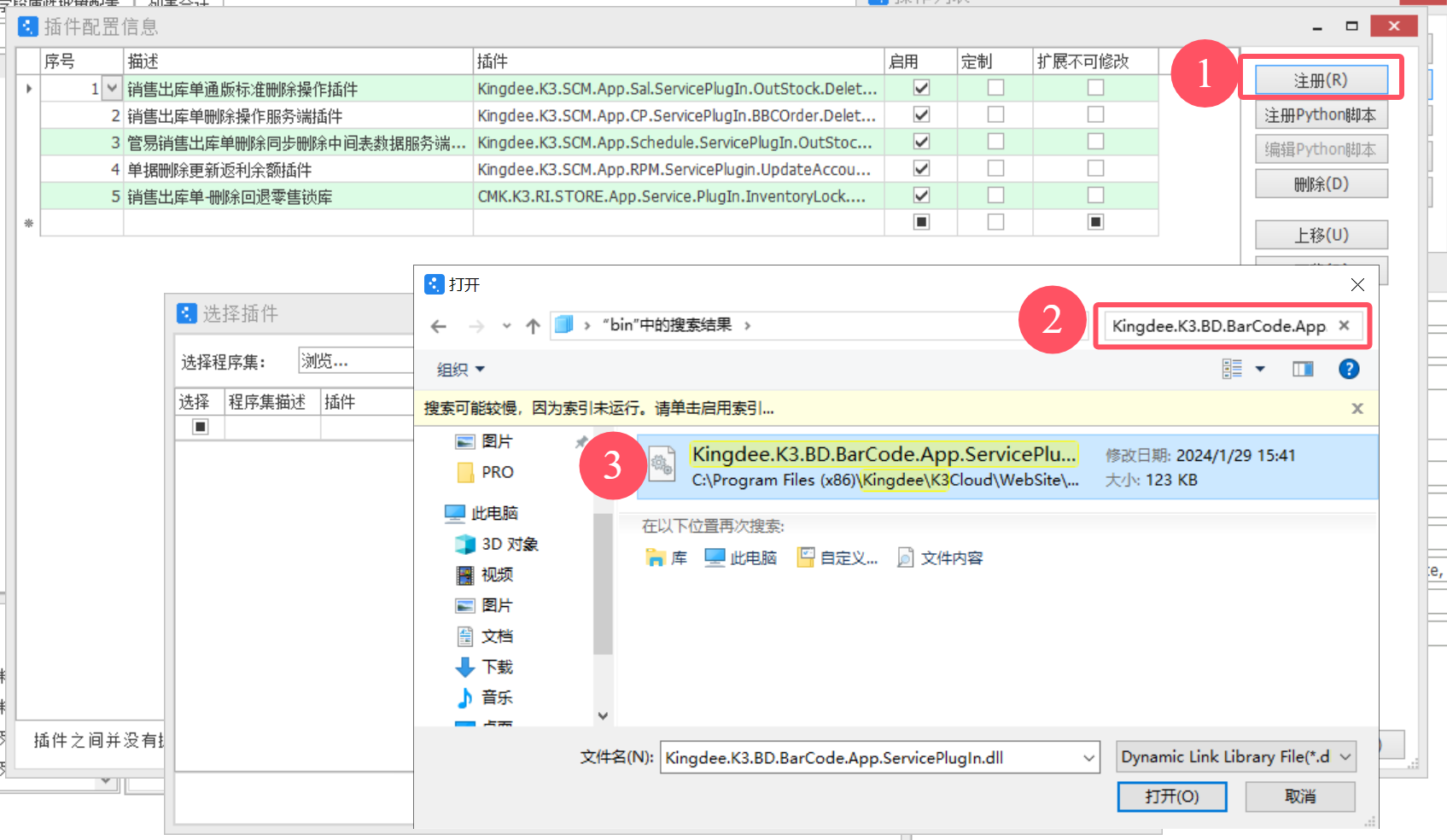Open the Dynamic Link Library file type dropdown

click(1236, 757)
